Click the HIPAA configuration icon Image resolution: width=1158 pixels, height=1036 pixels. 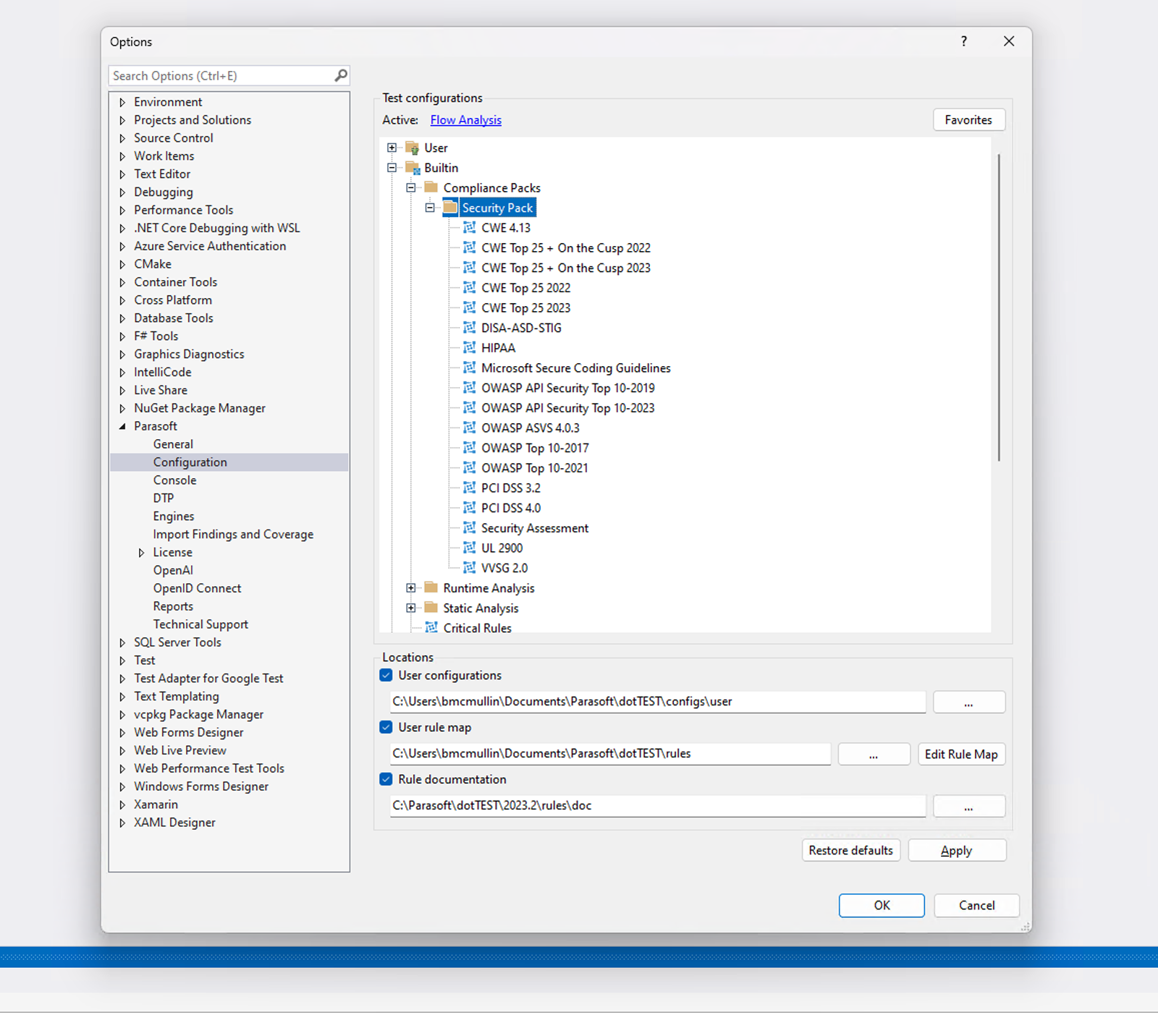(470, 348)
